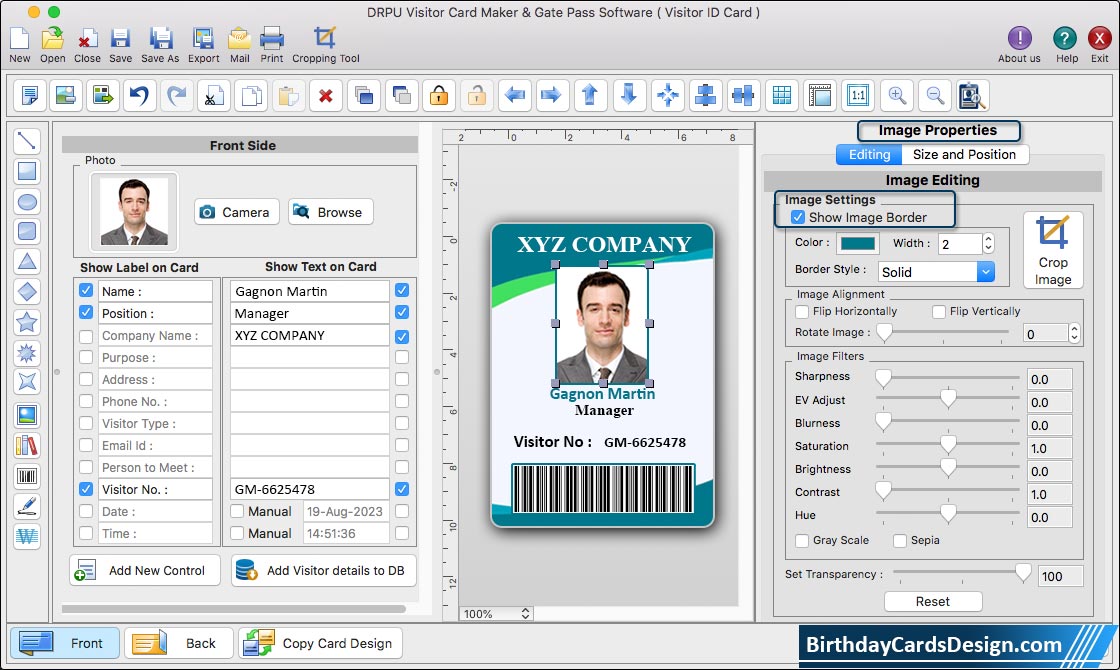
Task: Click the Undo arrow icon
Action: pyautogui.click(x=140, y=95)
